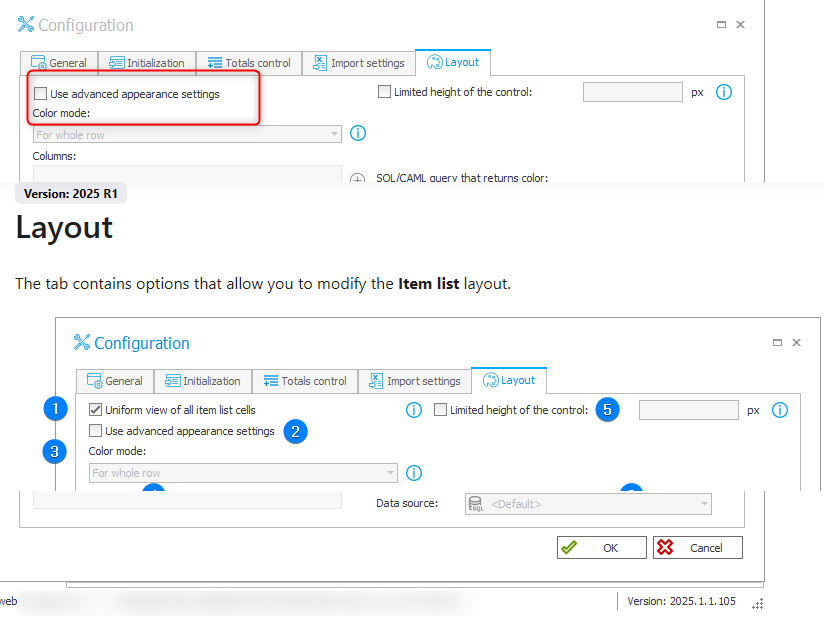829x623 pixels.
Task: Tick Use advanced appearance settings beside callout 2
Action: [x=95, y=430]
